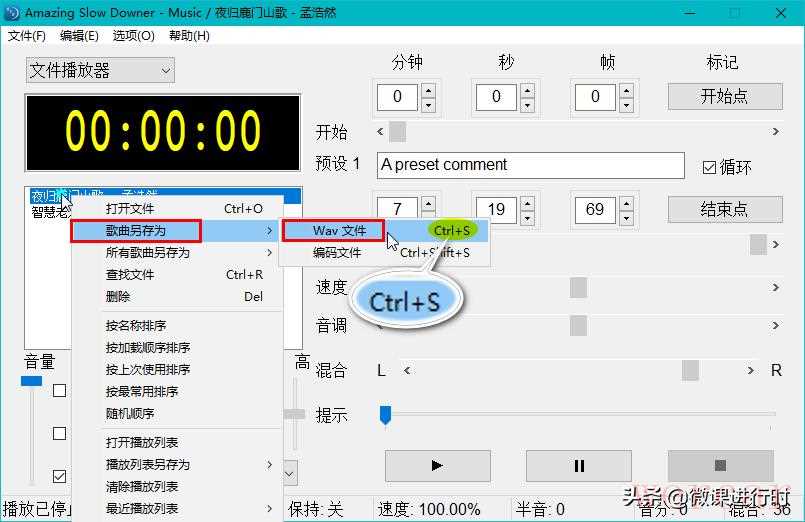Open the 选项(O) menu in menu bar
Viewport: 805px width, 522px height.
point(133,36)
